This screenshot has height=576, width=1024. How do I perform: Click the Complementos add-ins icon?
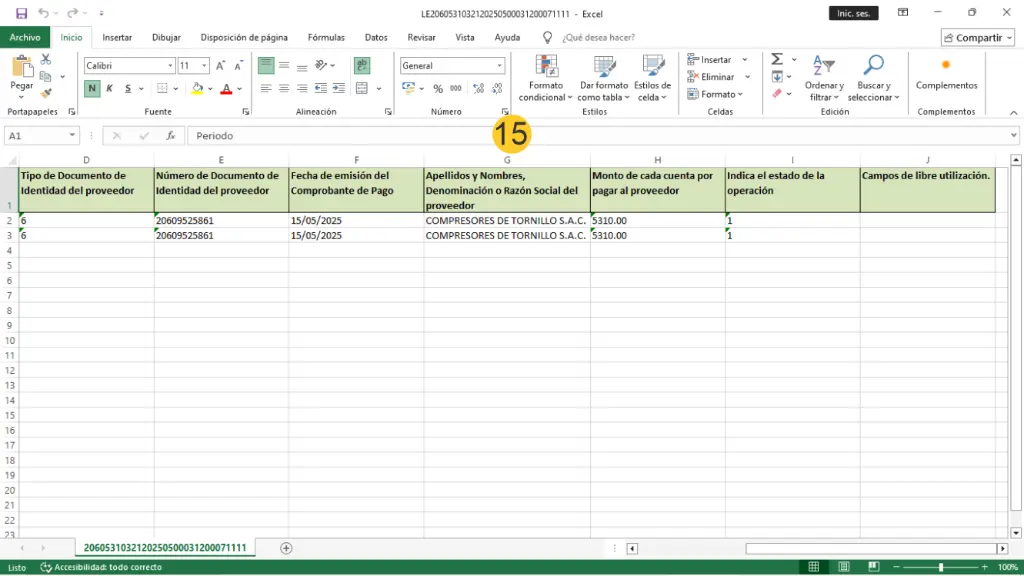click(946, 66)
